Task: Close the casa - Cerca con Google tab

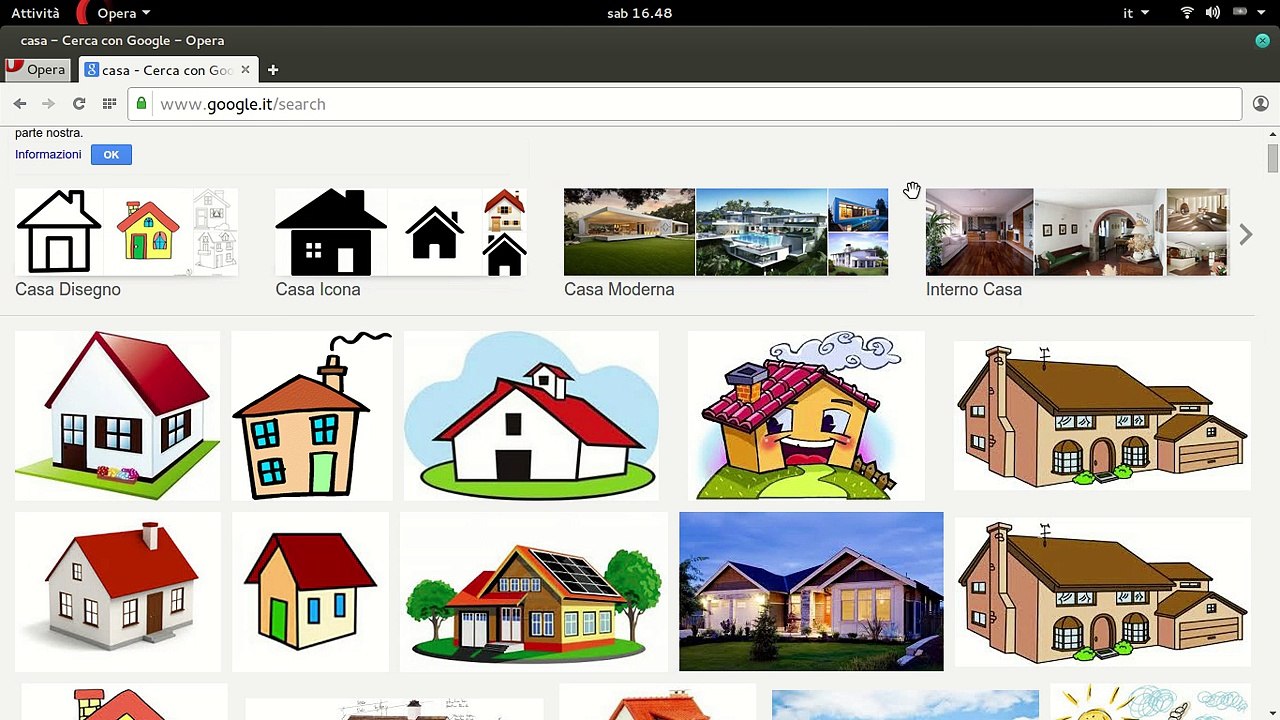Action: coord(245,70)
